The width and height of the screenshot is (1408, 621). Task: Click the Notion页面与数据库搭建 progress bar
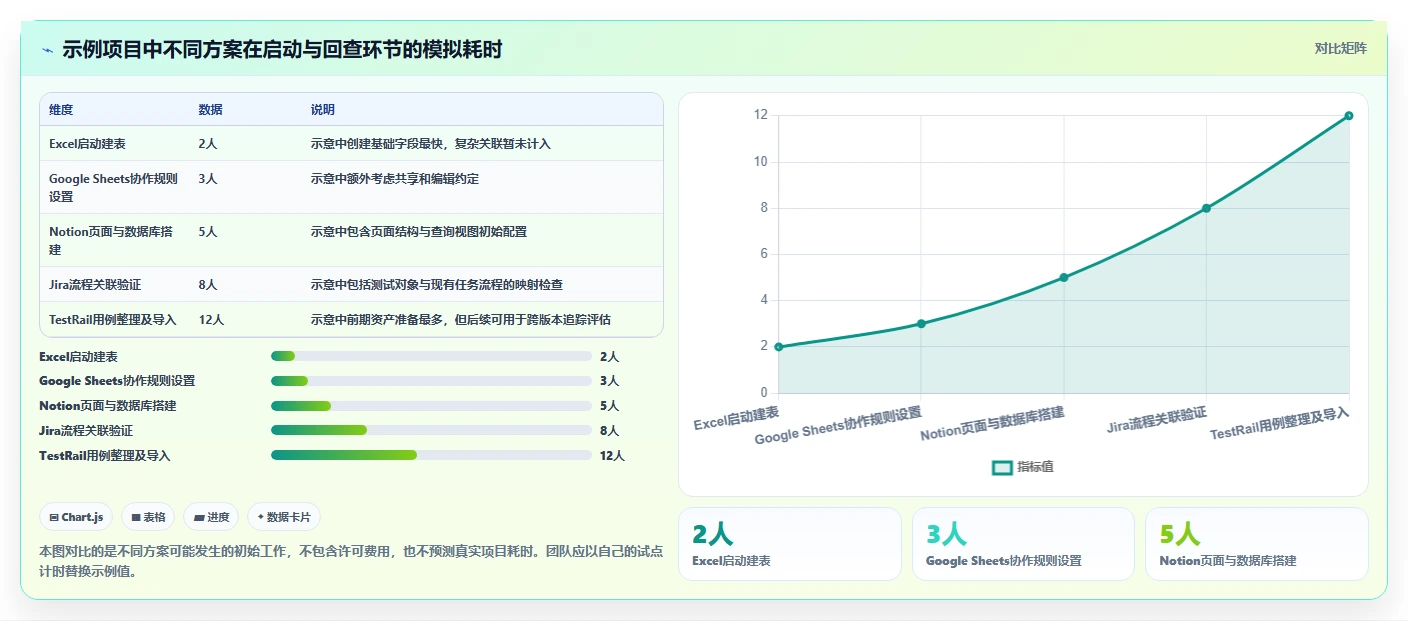click(431, 406)
